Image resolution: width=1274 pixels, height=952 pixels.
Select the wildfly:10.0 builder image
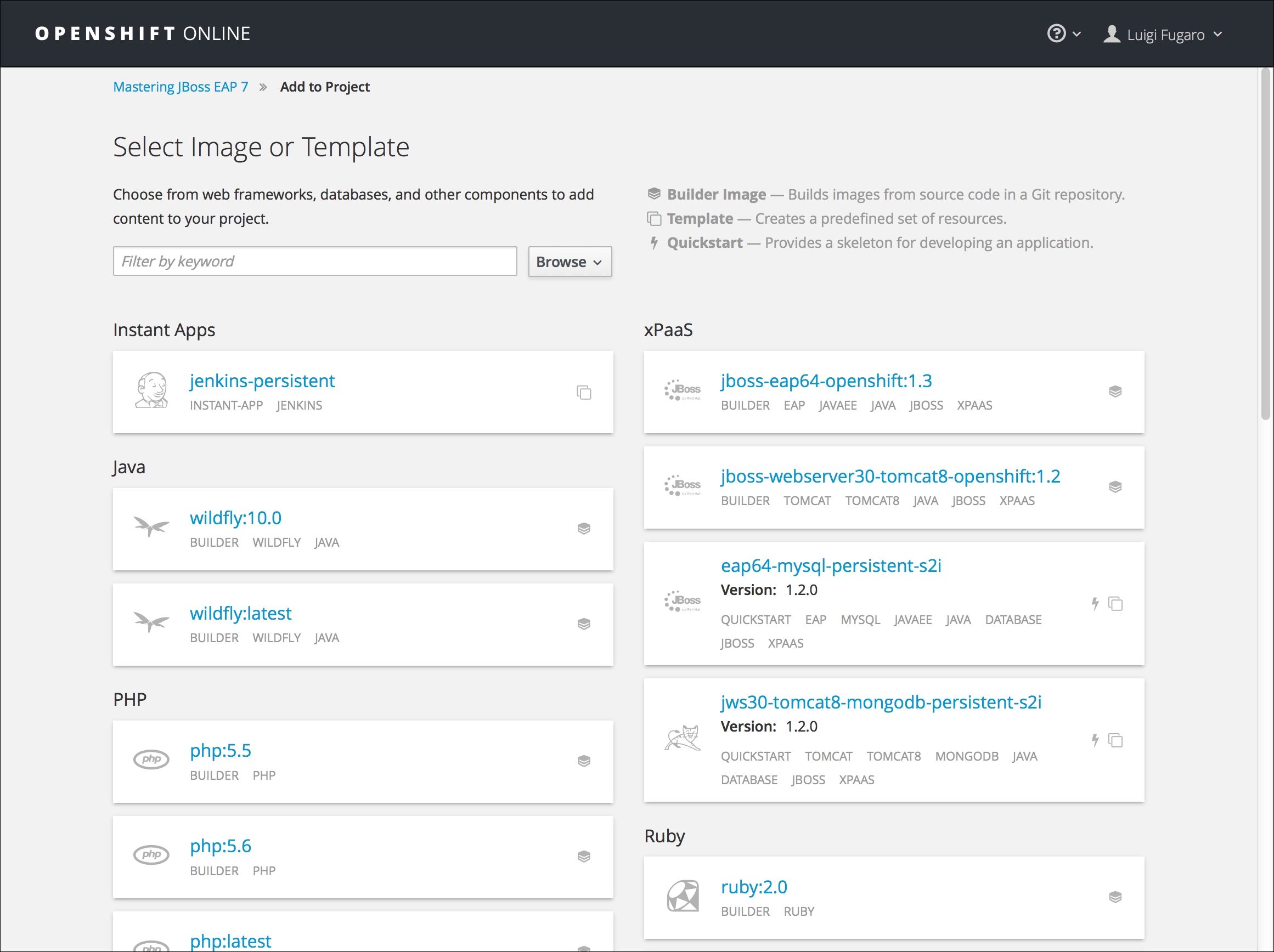[235, 518]
